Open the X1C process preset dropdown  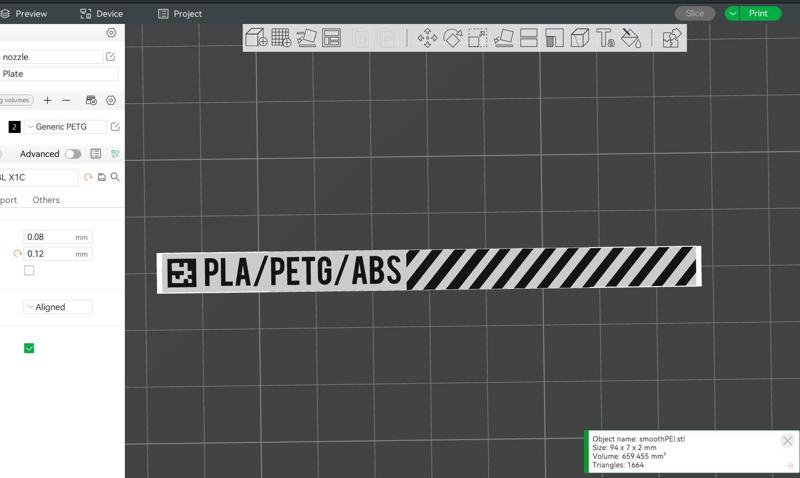click(39, 177)
